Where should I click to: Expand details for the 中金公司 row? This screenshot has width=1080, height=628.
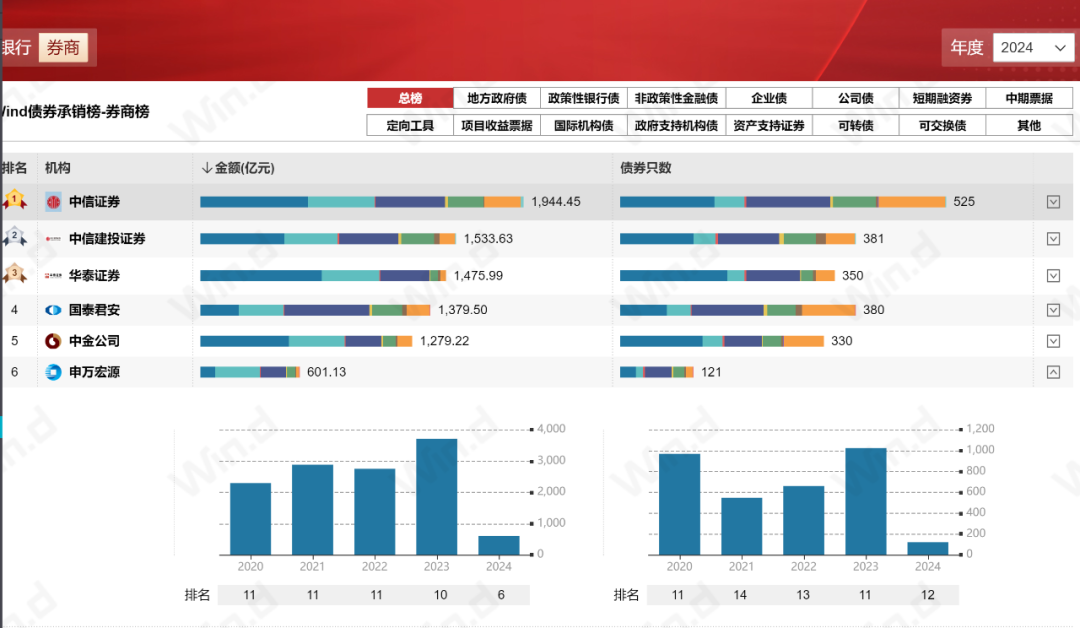coord(1053,341)
